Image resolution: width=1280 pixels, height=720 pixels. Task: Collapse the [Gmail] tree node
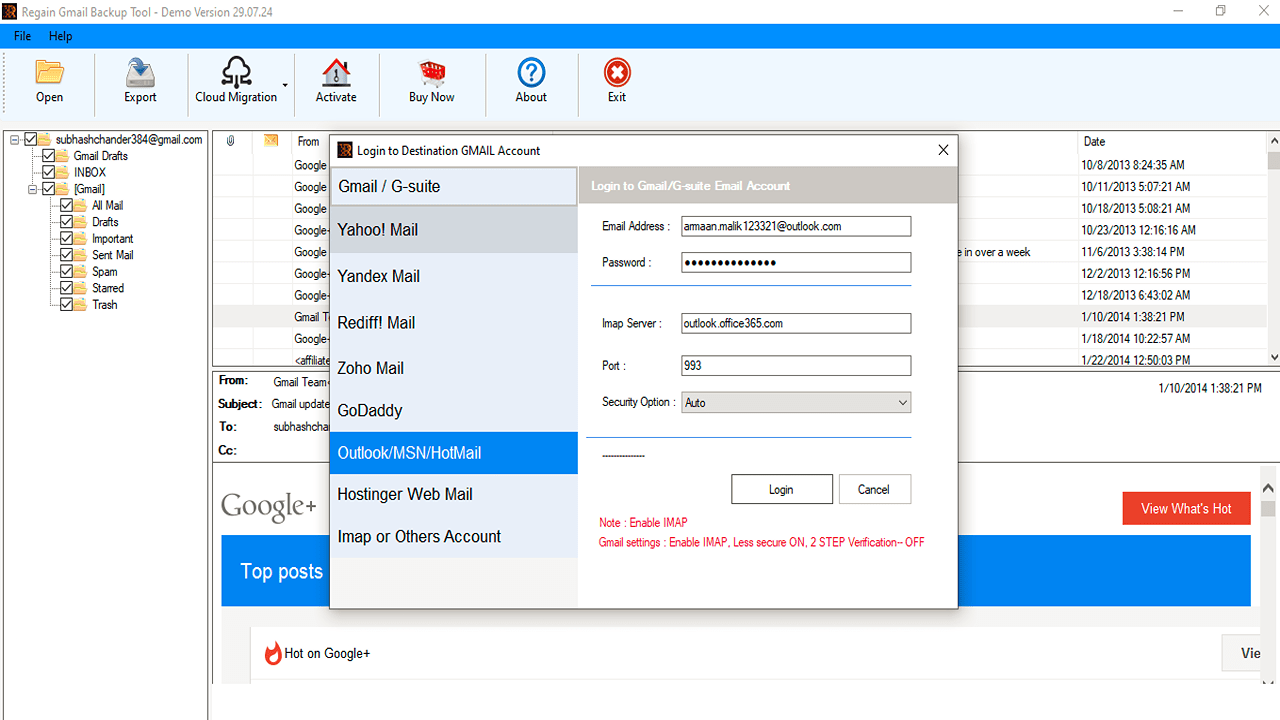[34, 189]
